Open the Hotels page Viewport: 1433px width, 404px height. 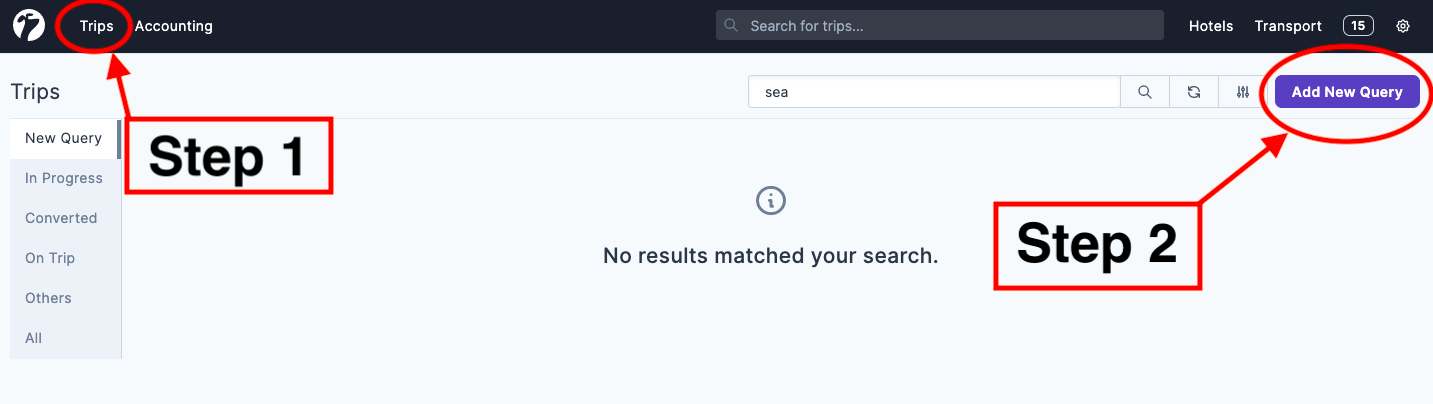pyautogui.click(x=1211, y=26)
